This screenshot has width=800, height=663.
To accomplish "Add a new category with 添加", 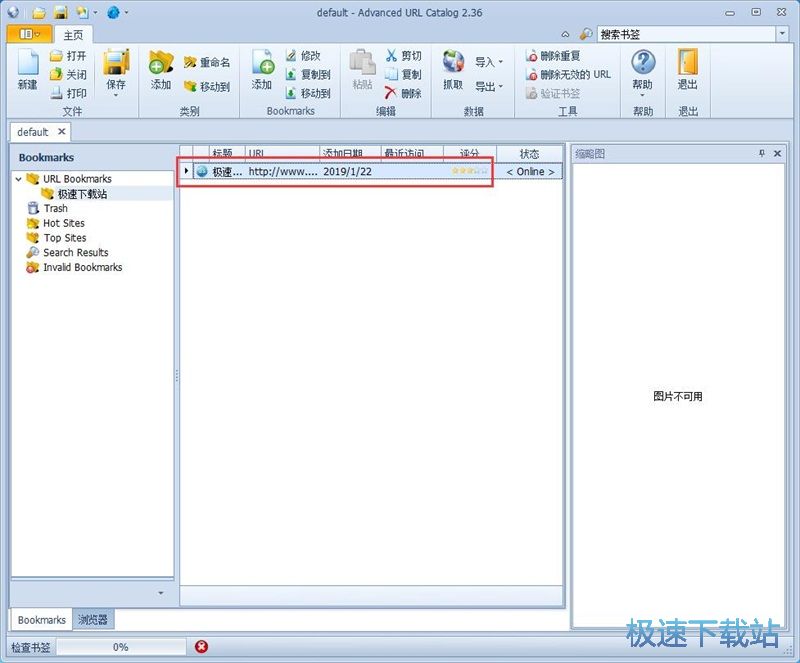I will (x=160, y=70).
